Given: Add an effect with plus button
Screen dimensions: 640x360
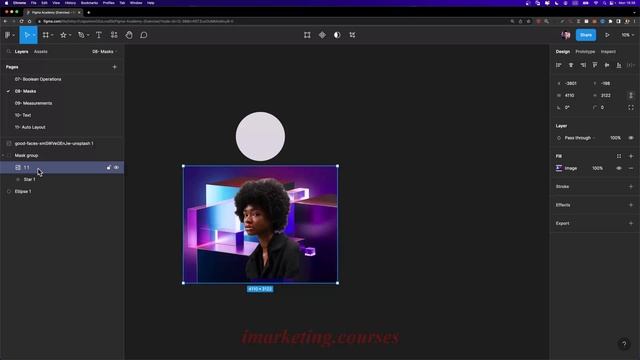Looking at the screenshot, I should click(x=631, y=205).
